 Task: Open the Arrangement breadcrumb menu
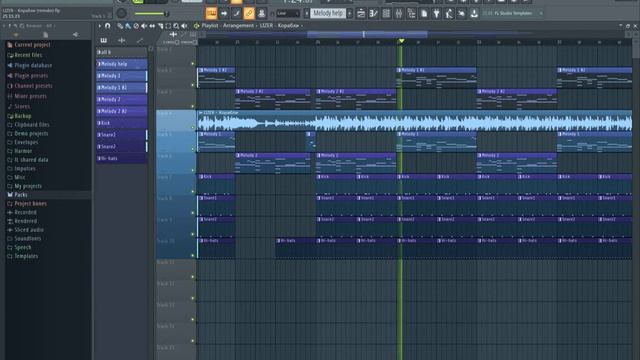click(x=238, y=26)
